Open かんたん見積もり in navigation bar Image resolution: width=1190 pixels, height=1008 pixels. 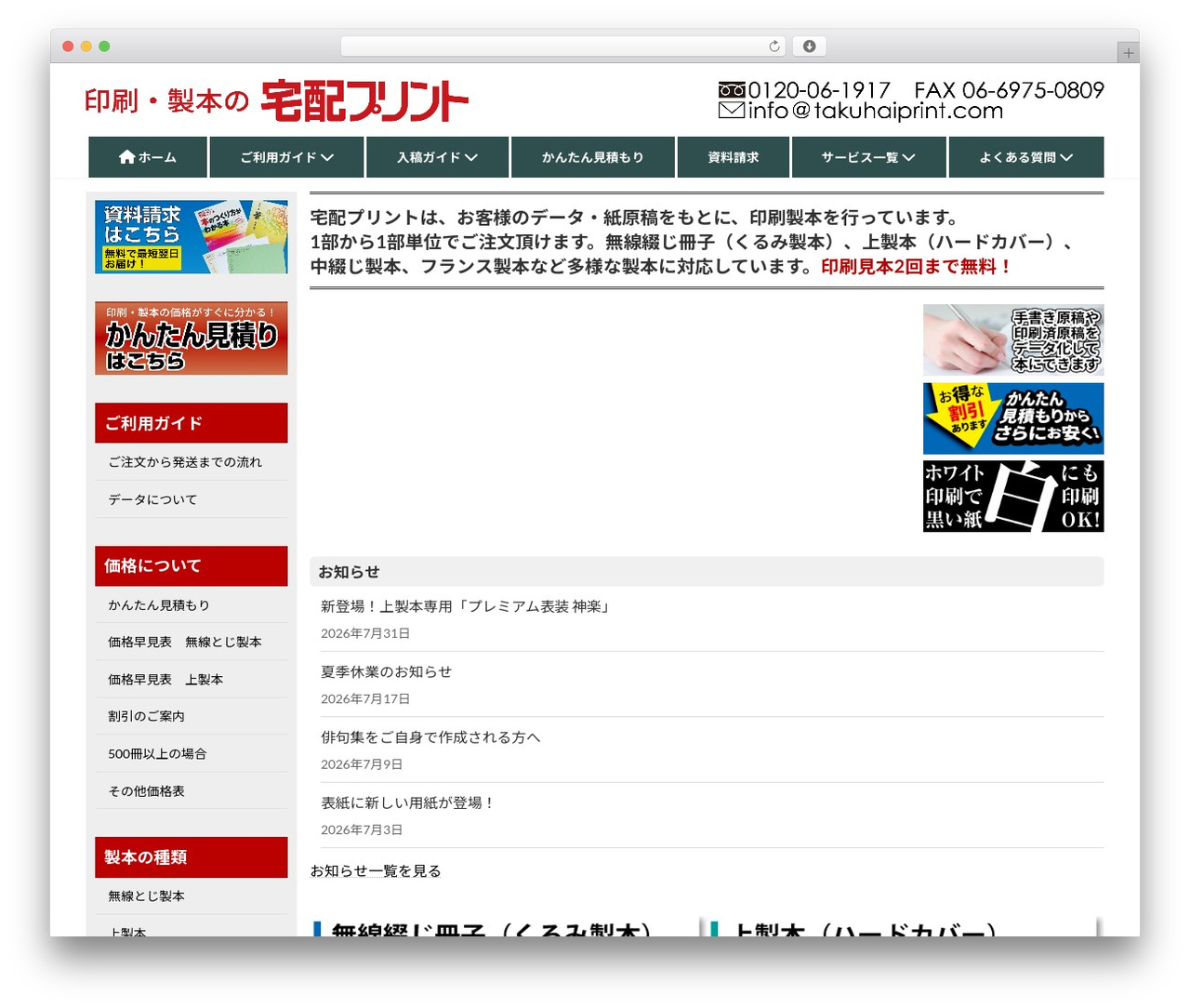tap(593, 157)
